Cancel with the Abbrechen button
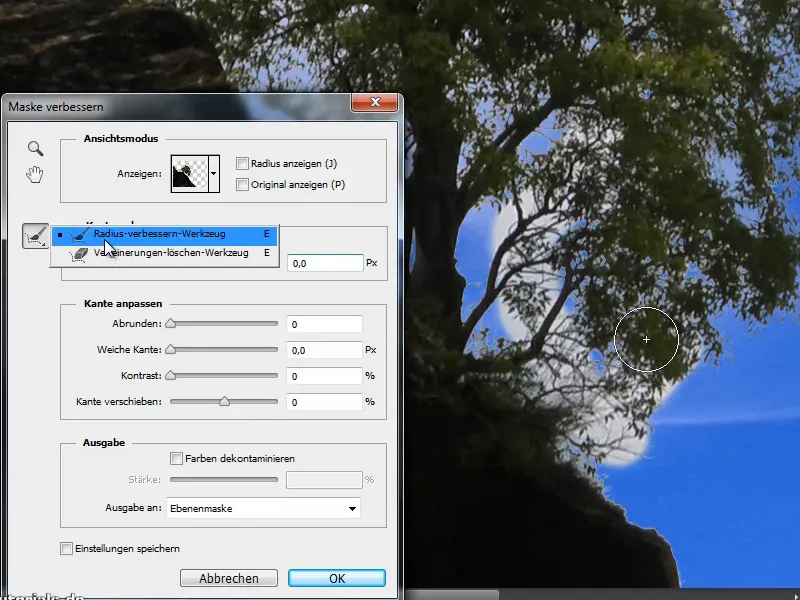800x600 pixels. [229, 578]
